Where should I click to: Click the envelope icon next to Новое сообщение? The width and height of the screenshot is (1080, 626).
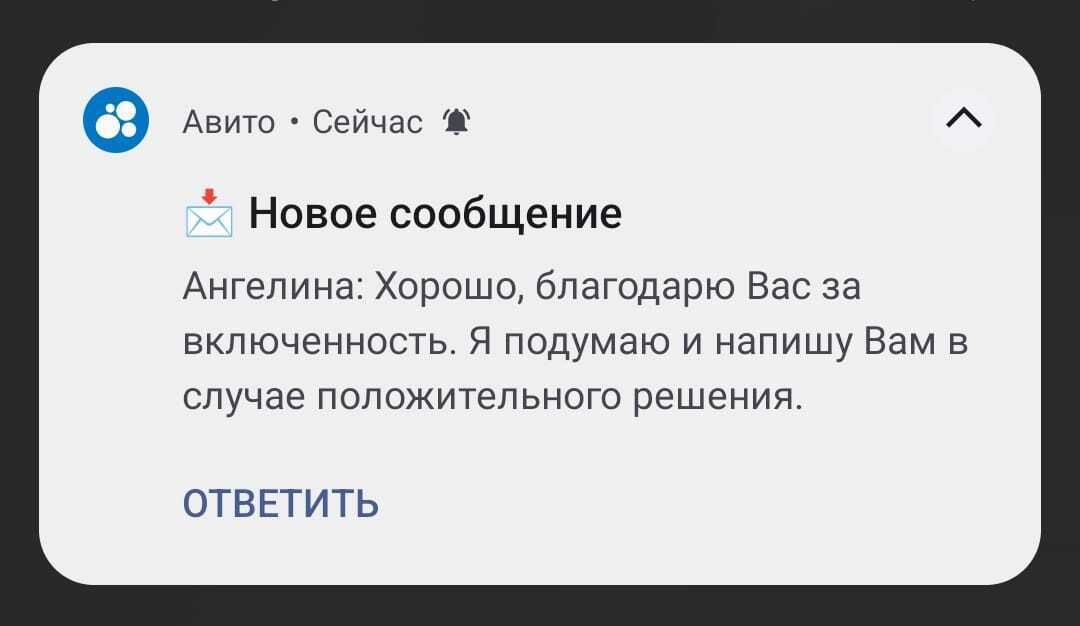209,213
